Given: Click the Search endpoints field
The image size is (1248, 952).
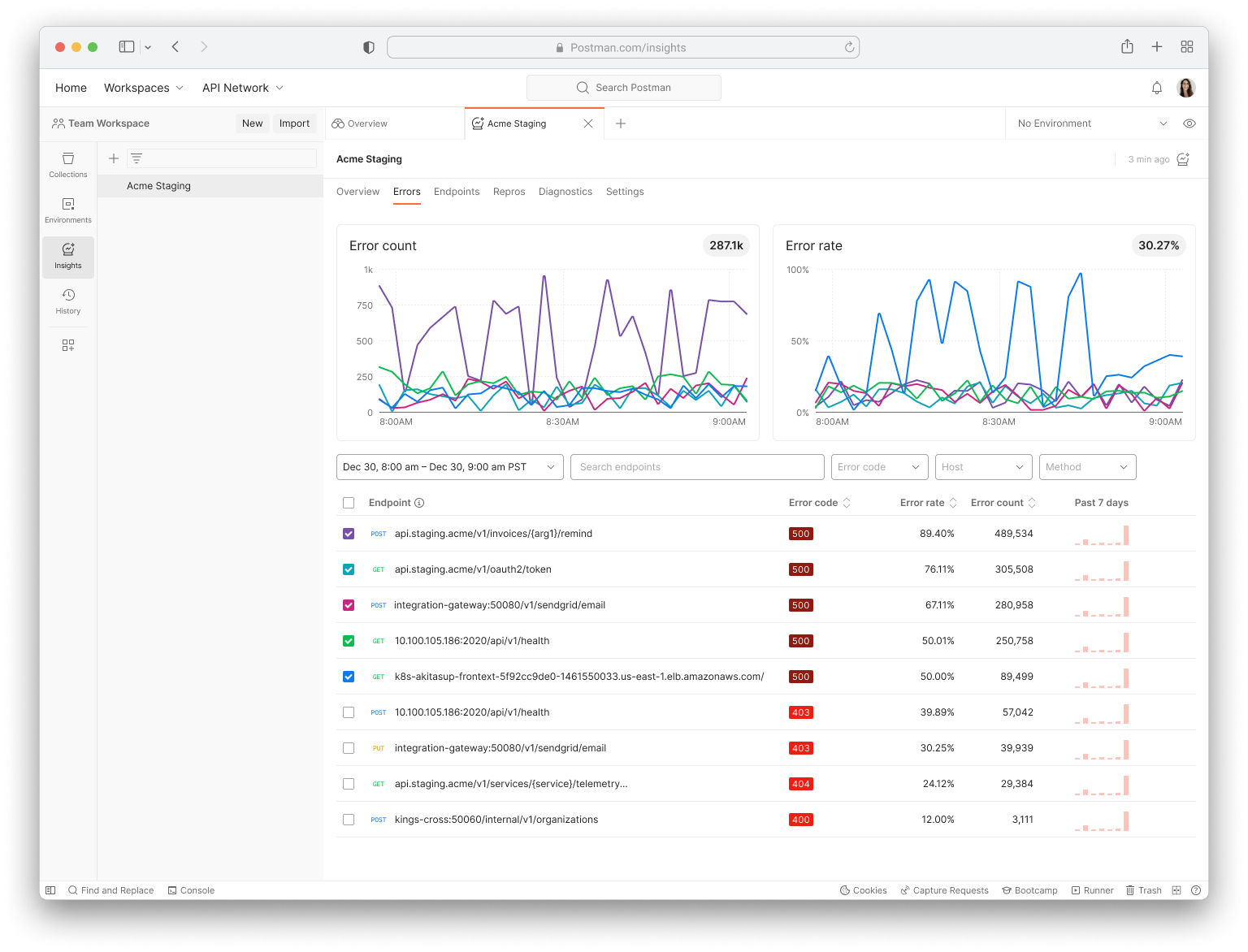Looking at the screenshot, I should click(697, 467).
